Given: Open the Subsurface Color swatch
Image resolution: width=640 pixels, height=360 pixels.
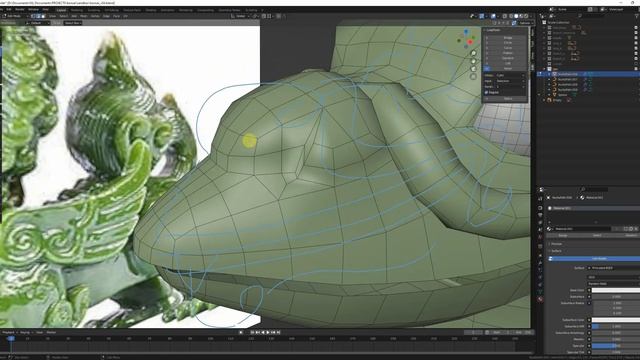Looking at the screenshot, I should pos(616,320).
